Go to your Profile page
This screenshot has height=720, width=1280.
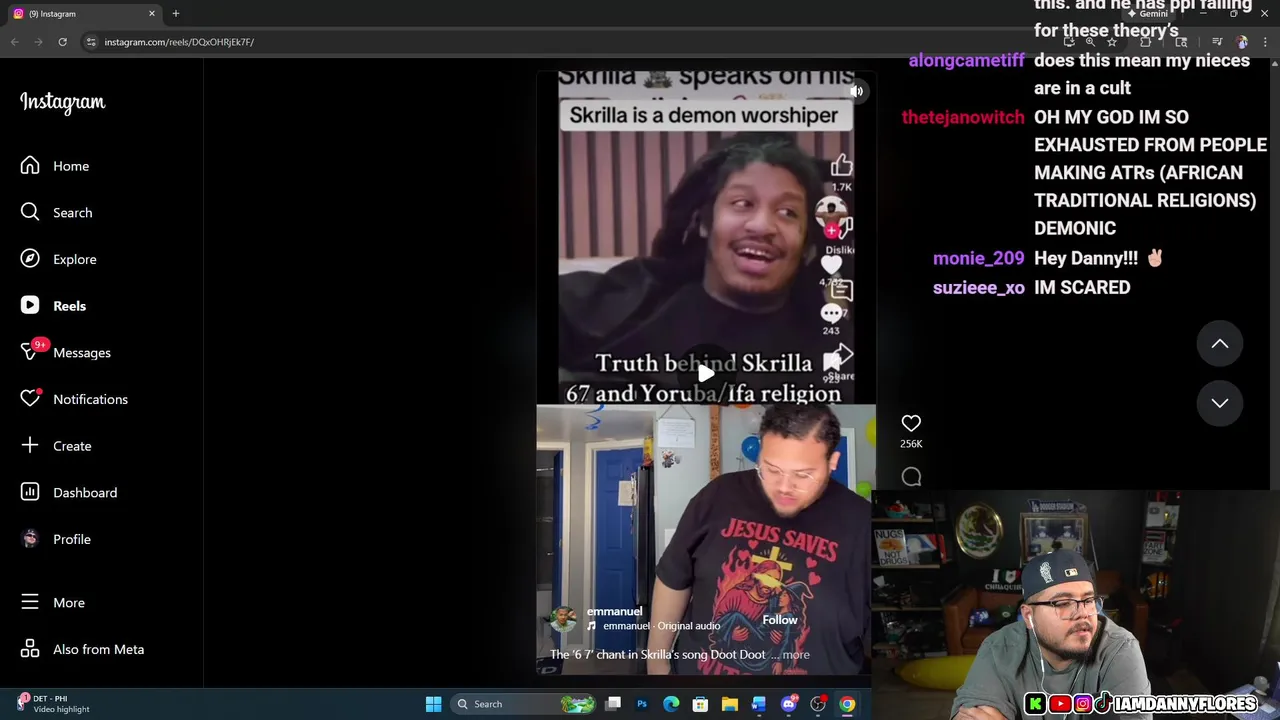57,539
